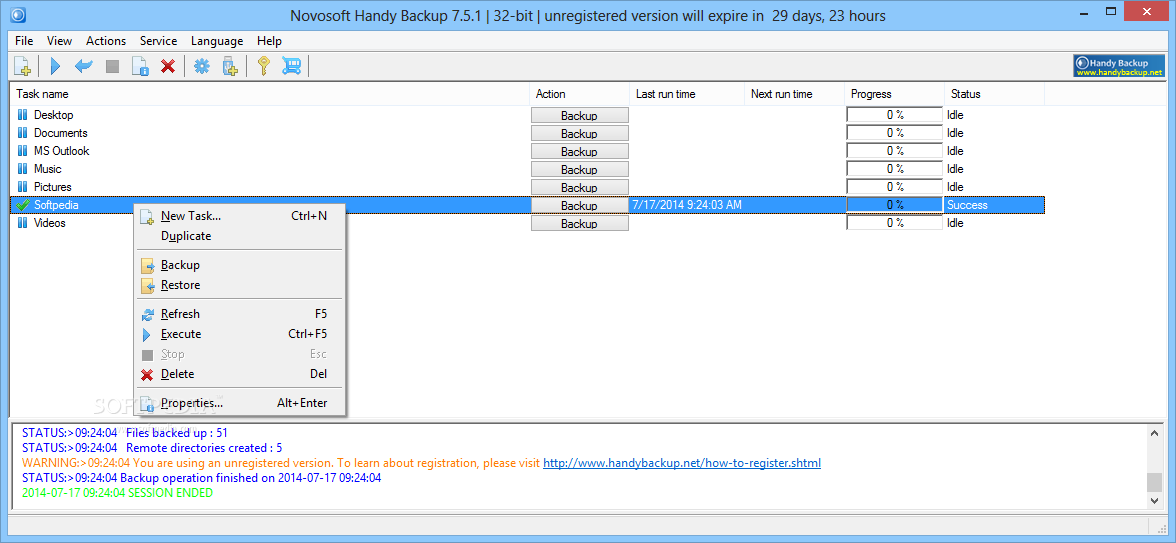Open task properties from toolbar page icon
The image size is (1176, 543).
pyautogui.click(x=140, y=66)
